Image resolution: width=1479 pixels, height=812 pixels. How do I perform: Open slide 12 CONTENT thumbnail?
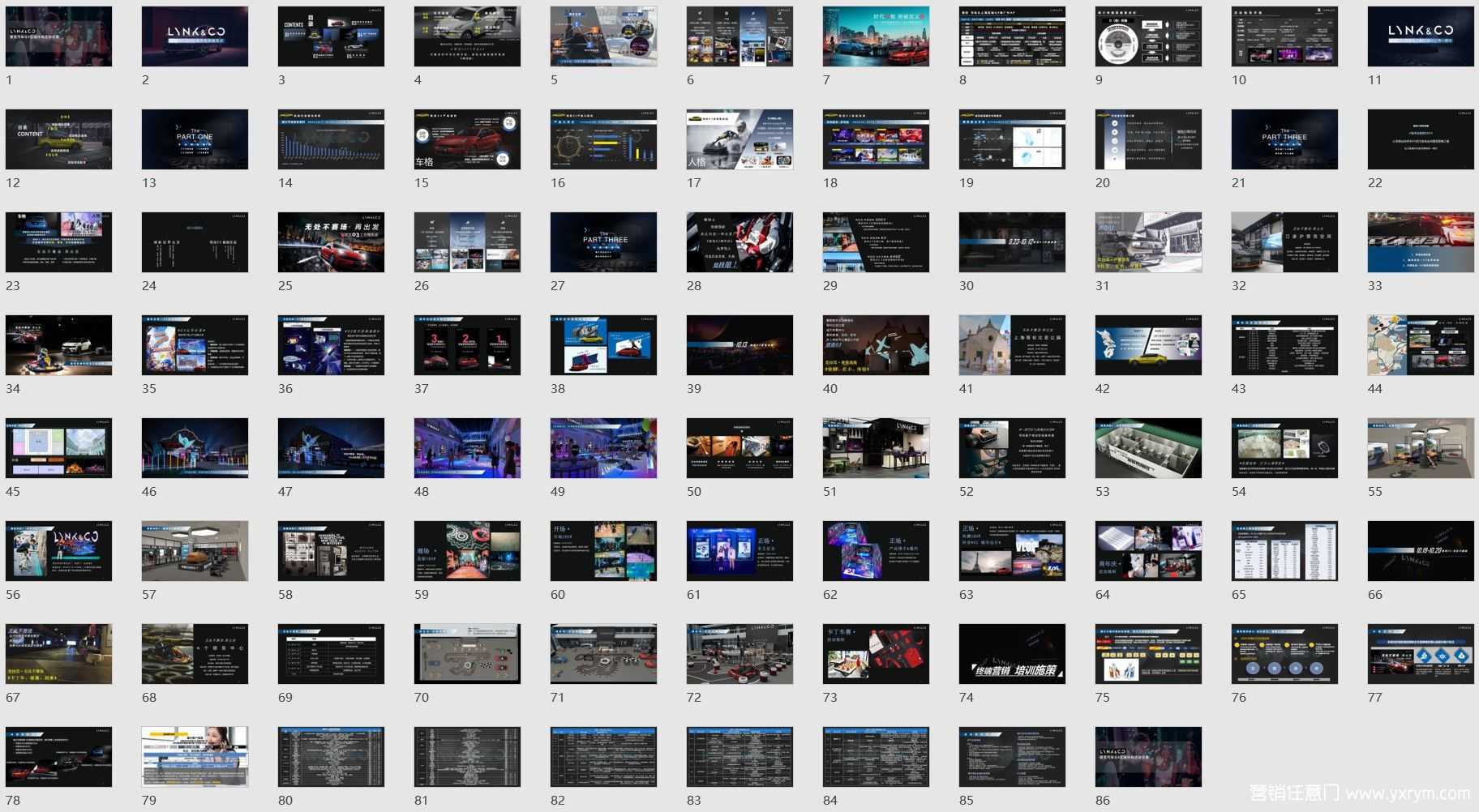[x=58, y=139]
